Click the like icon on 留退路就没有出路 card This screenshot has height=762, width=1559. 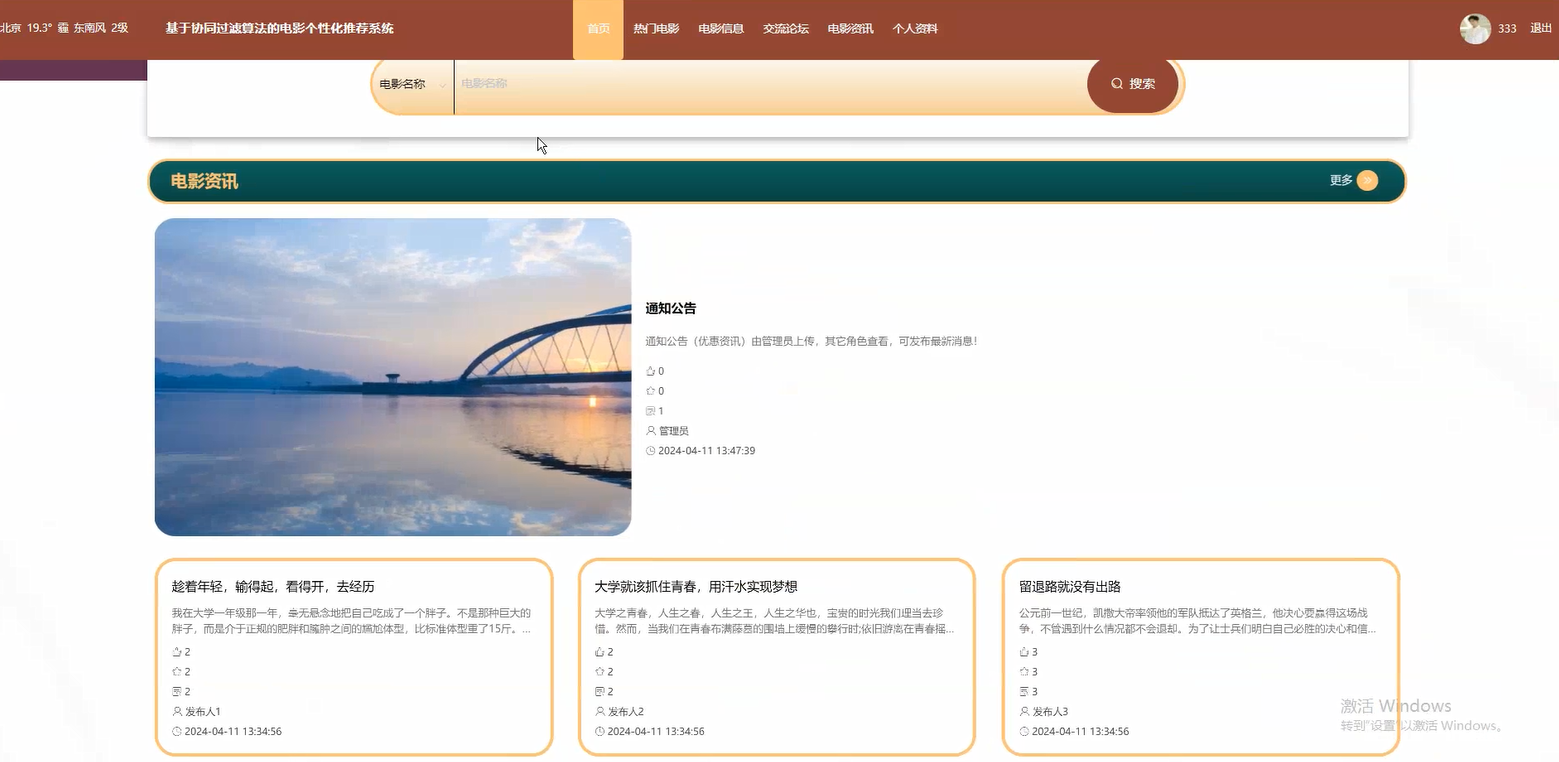pyautogui.click(x=1024, y=651)
